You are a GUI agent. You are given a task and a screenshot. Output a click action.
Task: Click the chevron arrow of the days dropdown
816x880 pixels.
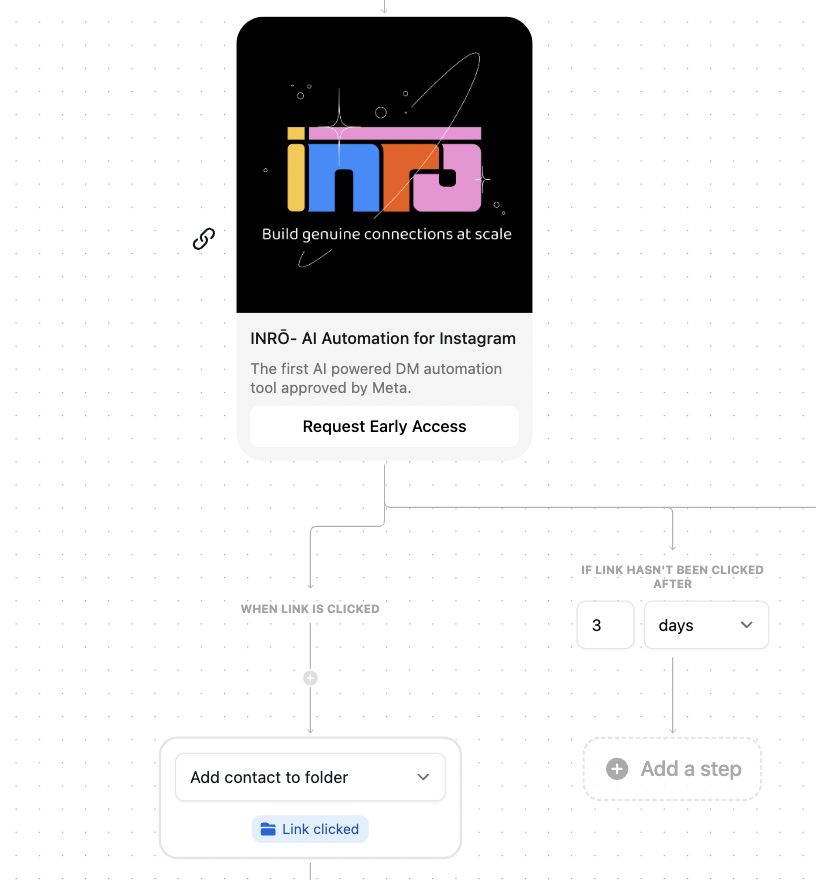[746, 625]
